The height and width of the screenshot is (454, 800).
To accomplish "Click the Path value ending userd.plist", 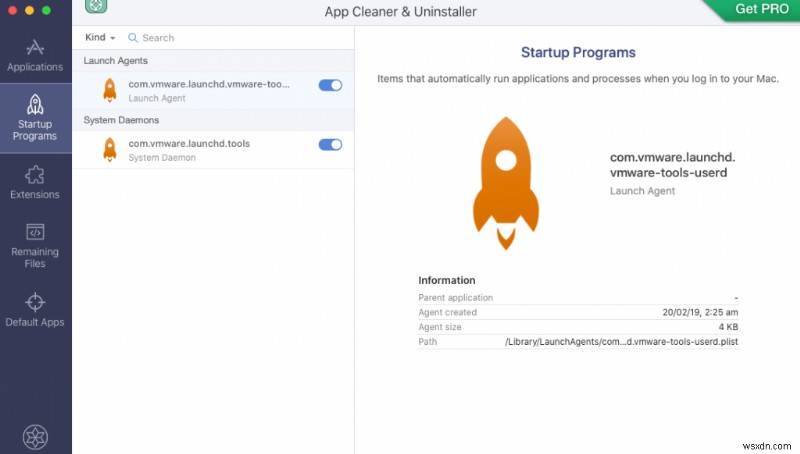I will click(621, 342).
